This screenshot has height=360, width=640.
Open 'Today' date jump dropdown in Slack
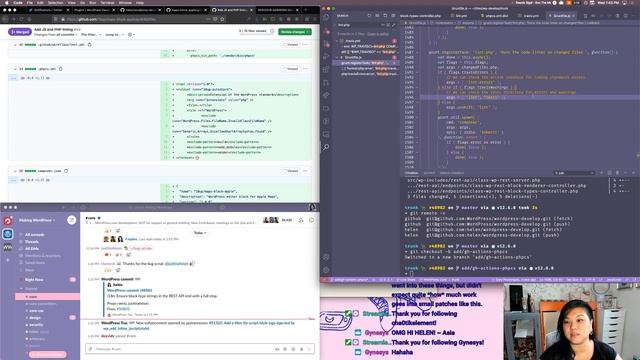pyautogui.click(x=200, y=233)
